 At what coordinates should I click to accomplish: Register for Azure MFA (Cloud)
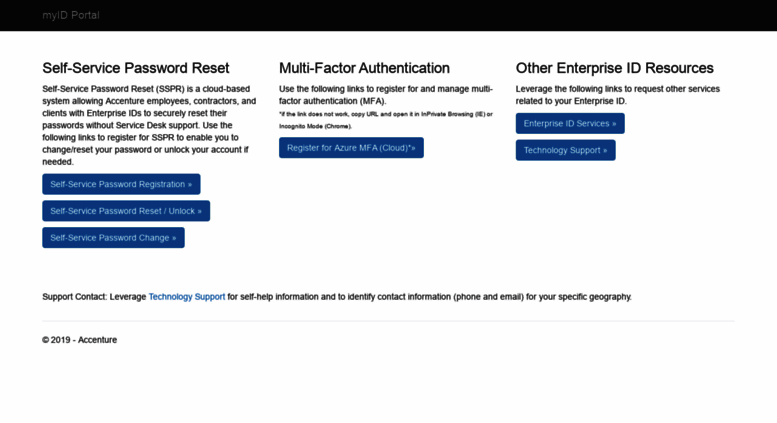[351, 148]
